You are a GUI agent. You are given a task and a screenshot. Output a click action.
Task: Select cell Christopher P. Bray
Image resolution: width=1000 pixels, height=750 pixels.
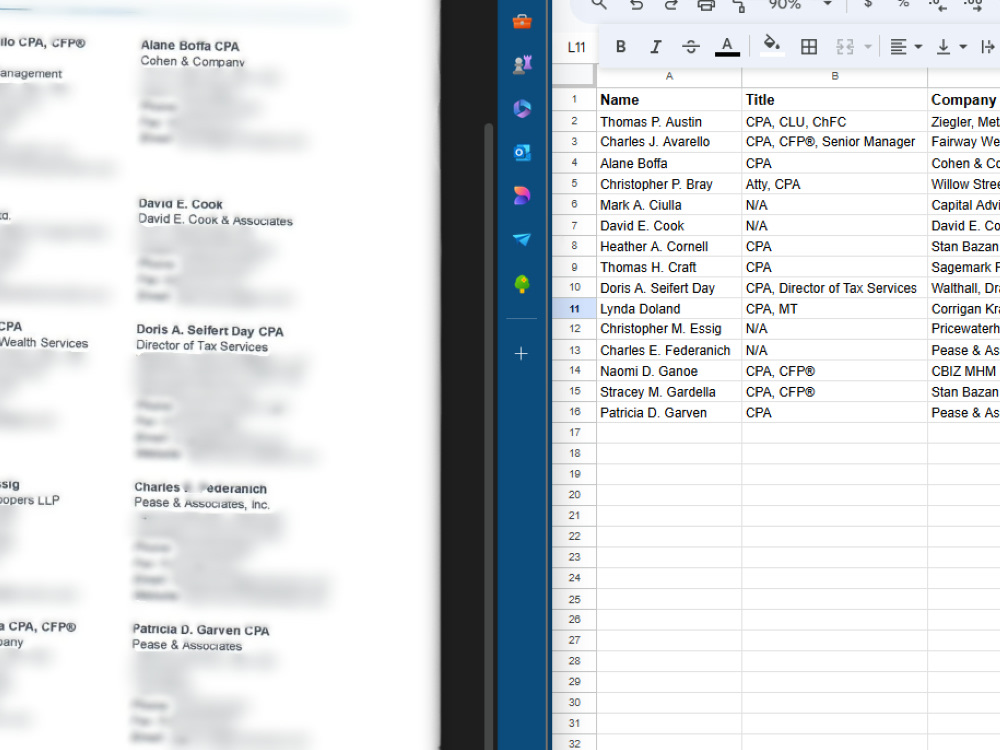(x=669, y=184)
